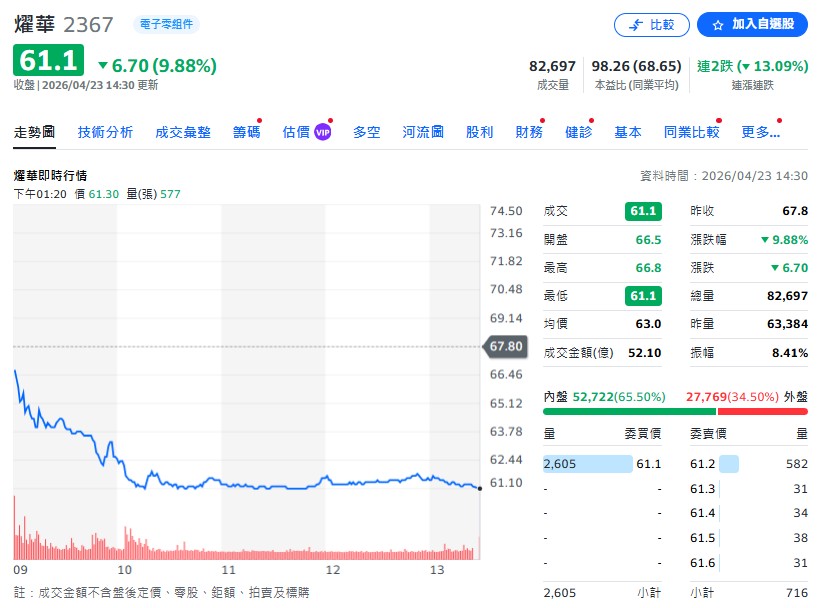This screenshot has height=608, width=830.
Task: Click the compare icon beside 比較
Action: [634, 25]
